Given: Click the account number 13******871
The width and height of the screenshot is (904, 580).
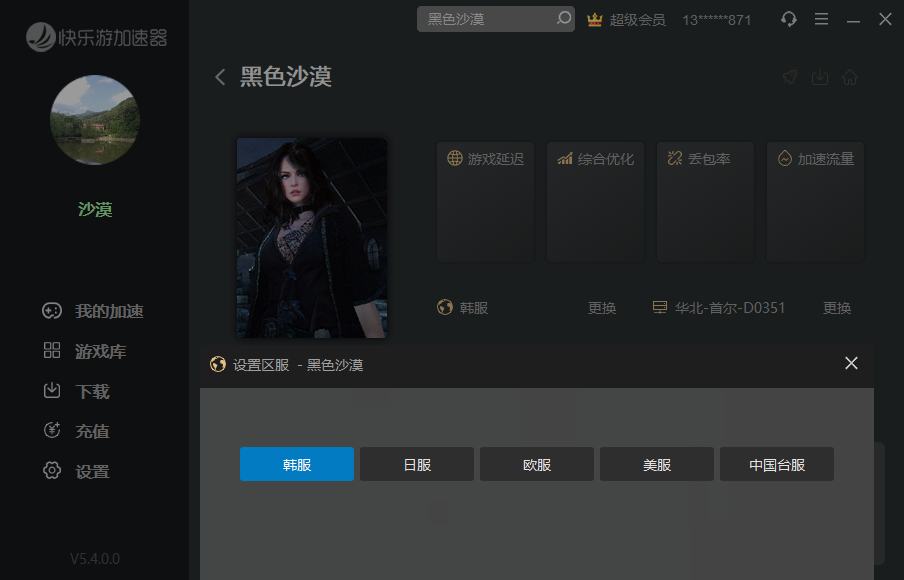Looking at the screenshot, I should click(x=717, y=20).
